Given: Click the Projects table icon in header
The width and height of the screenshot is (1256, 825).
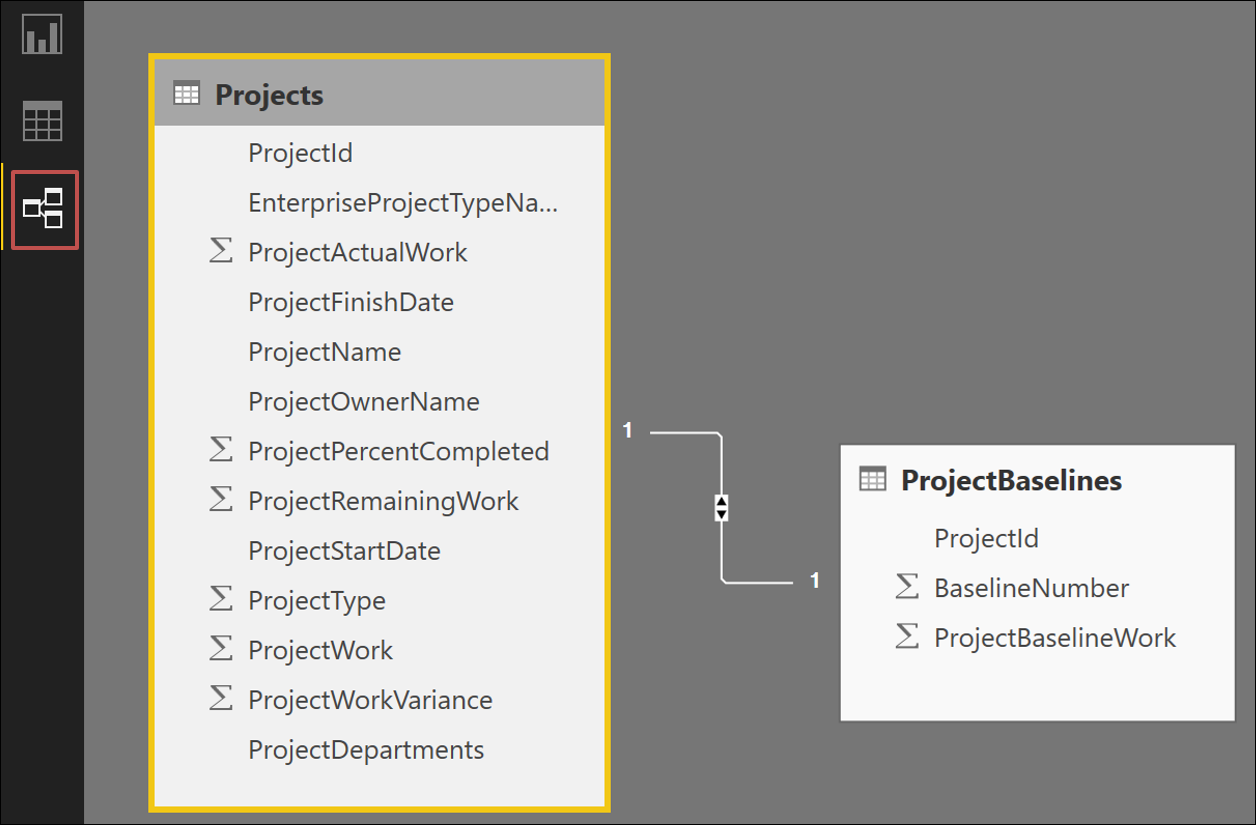Looking at the screenshot, I should pos(186,95).
